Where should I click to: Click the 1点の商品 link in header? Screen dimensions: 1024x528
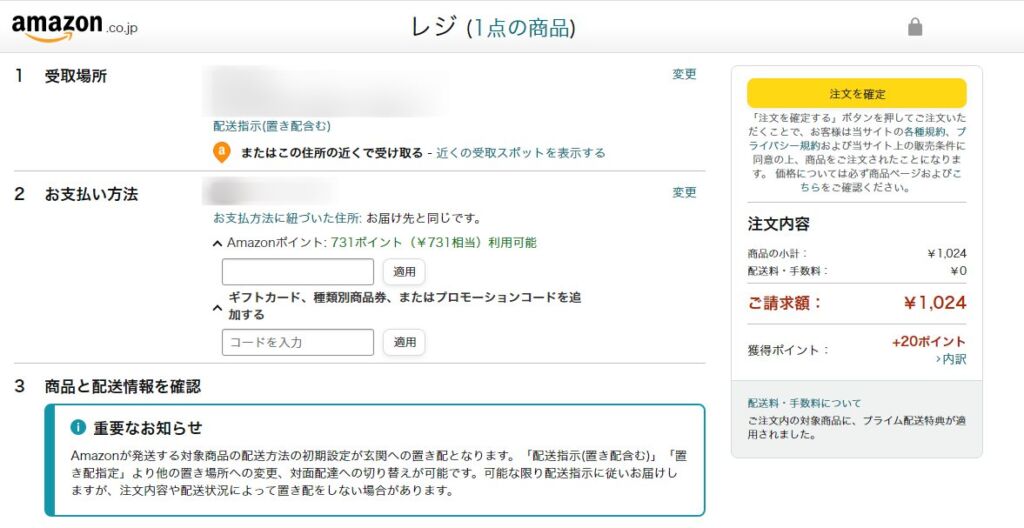(x=521, y=27)
